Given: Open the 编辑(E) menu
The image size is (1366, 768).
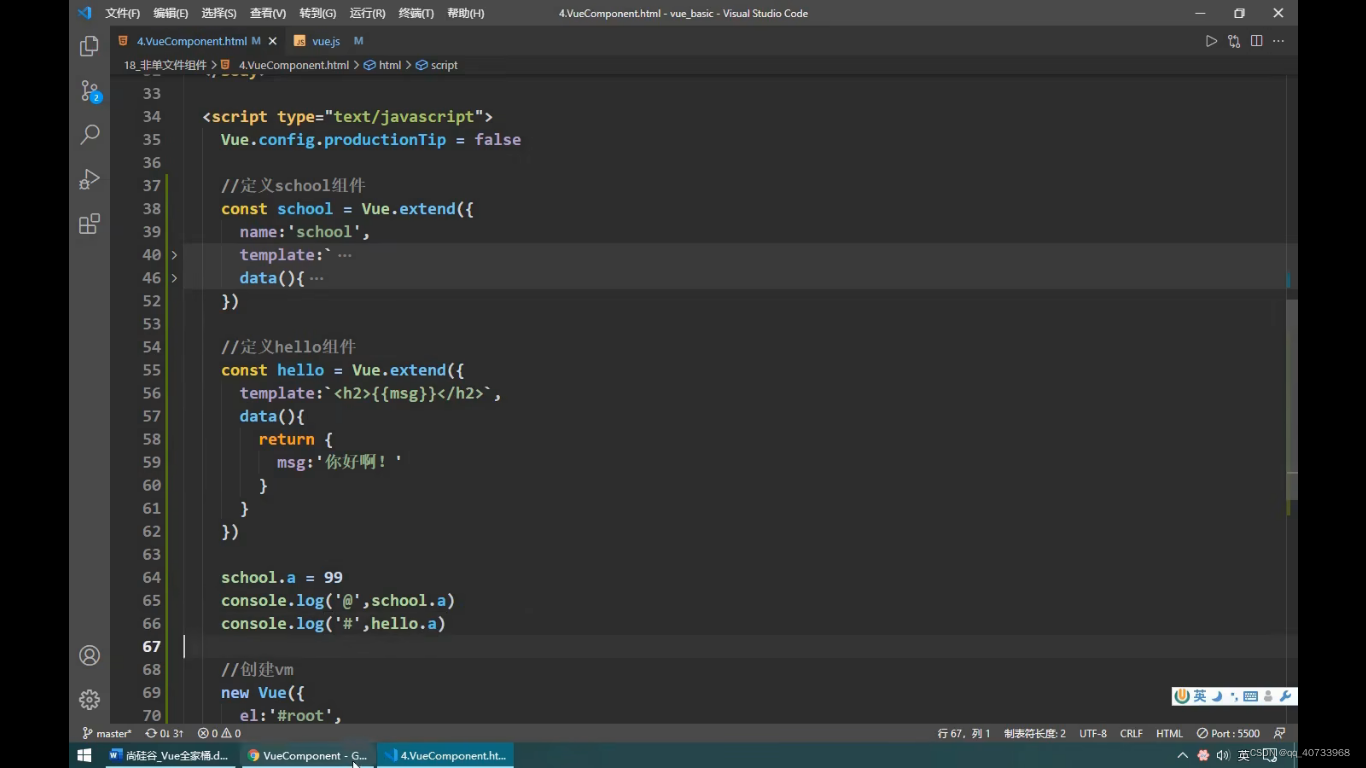Looking at the screenshot, I should 170,13.
